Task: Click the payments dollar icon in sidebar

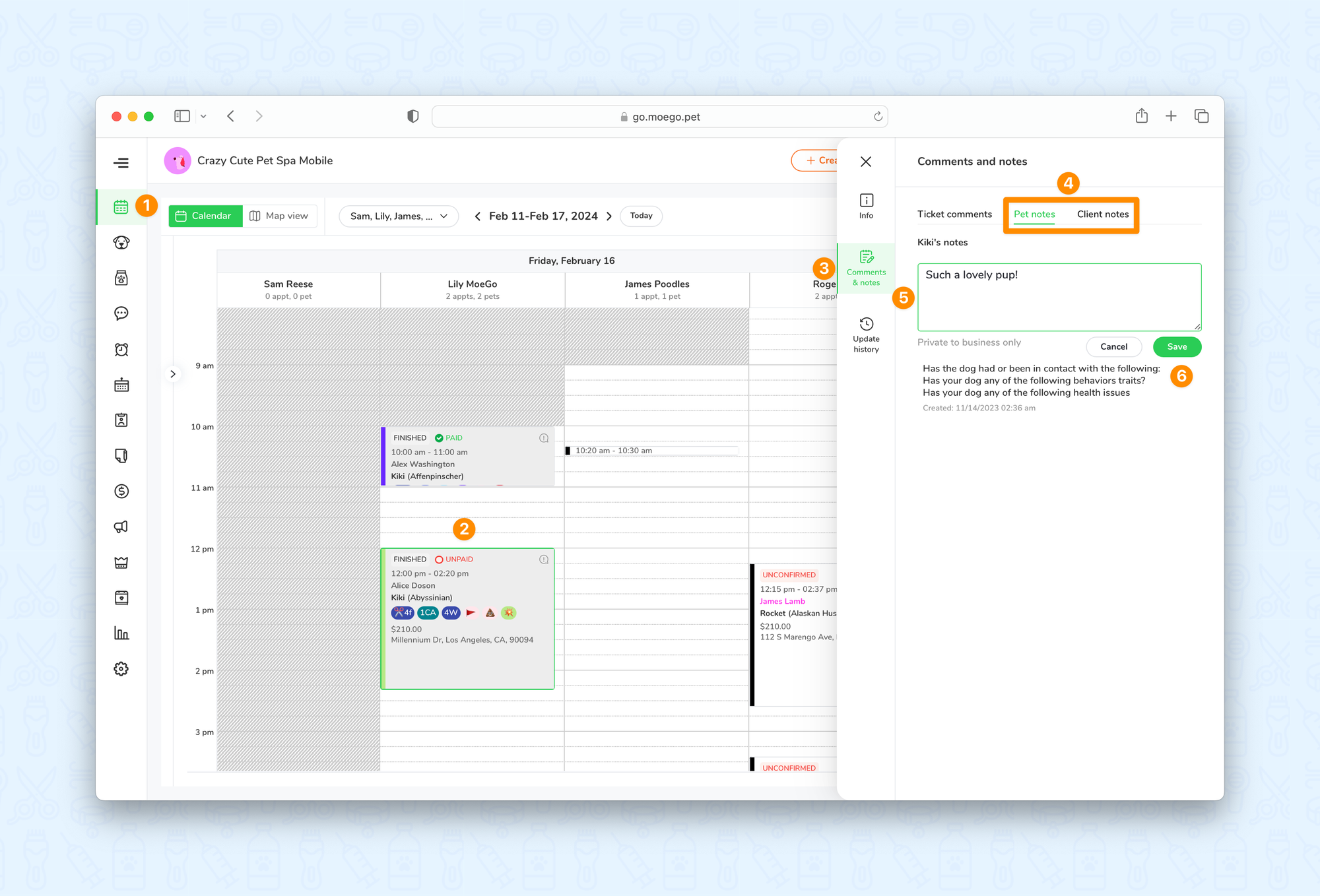Action: pyautogui.click(x=121, y=491)
